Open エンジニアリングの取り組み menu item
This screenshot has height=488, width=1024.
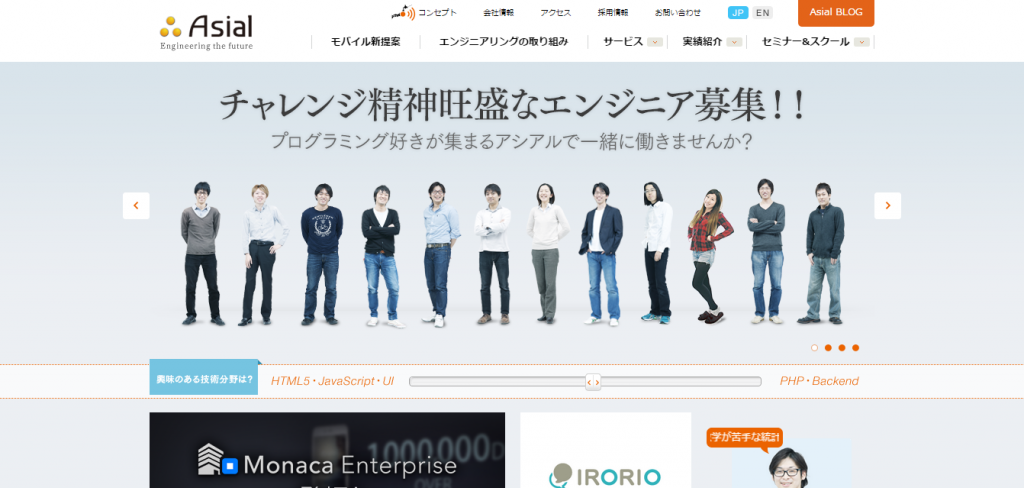click(x=504, y=42)
